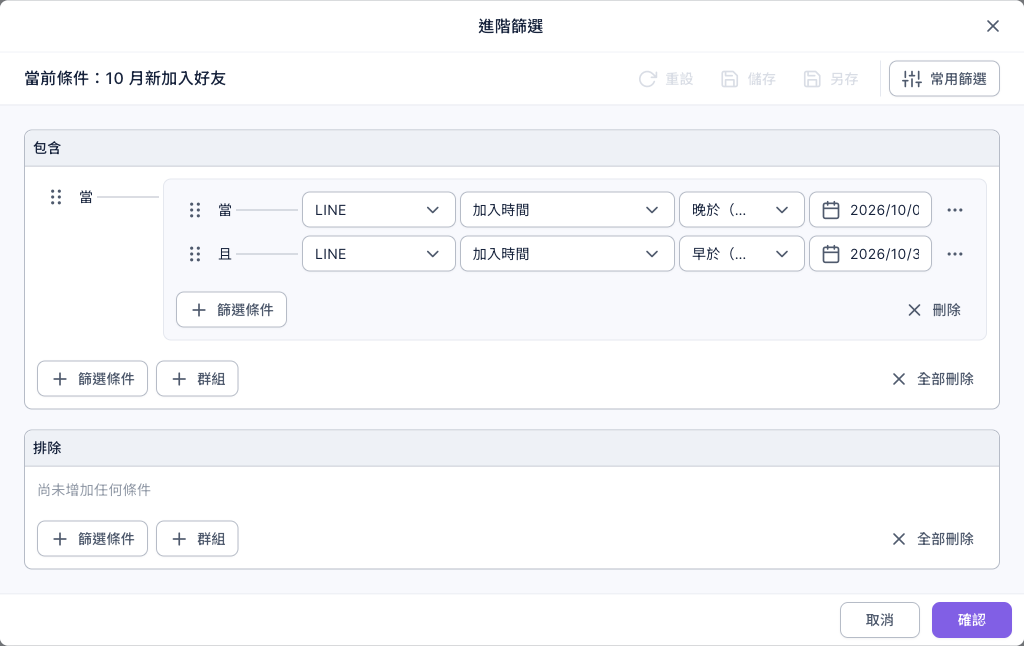Click the 確認 confirm button

(x=972, y=620)
